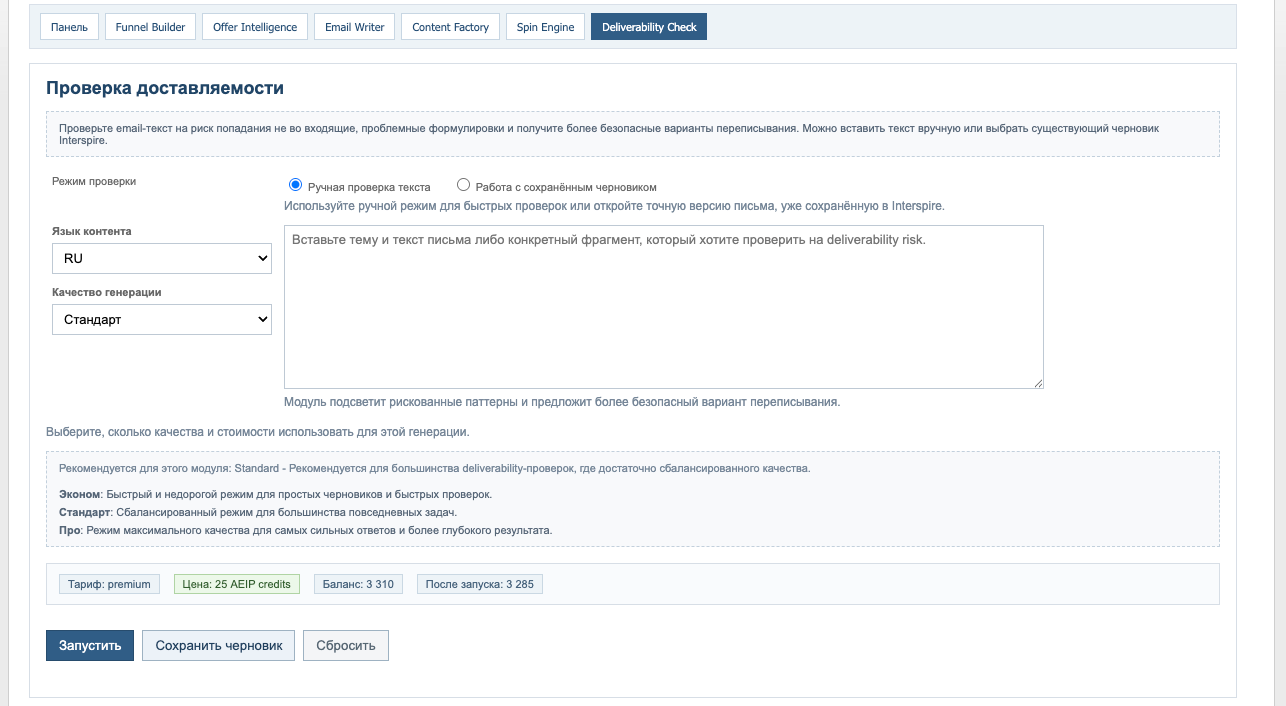Select the Ручная проверка текста mode

296,184
